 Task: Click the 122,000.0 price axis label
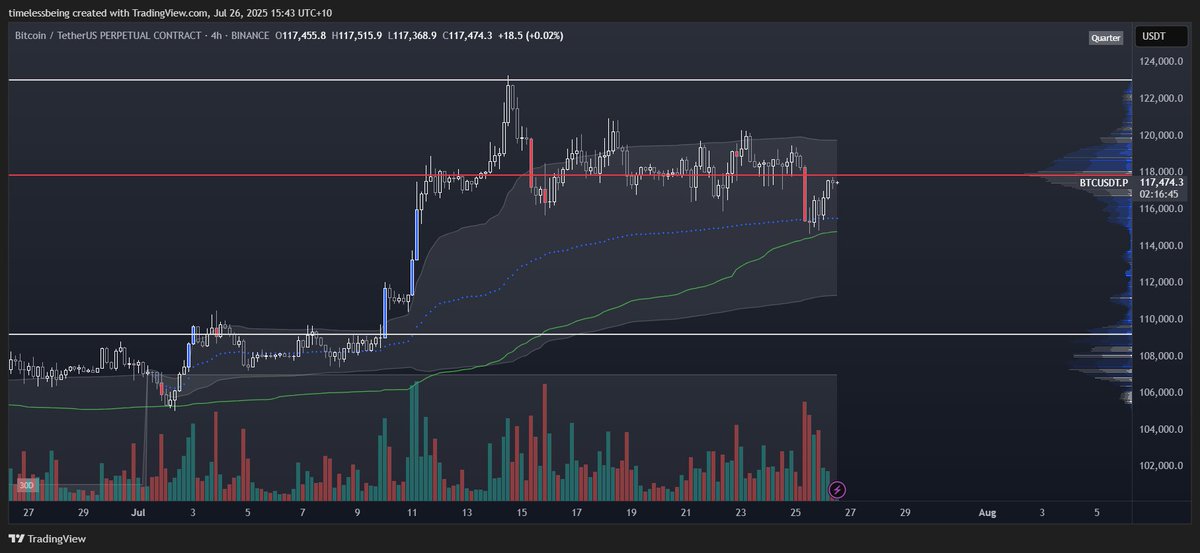(1160, 98)
